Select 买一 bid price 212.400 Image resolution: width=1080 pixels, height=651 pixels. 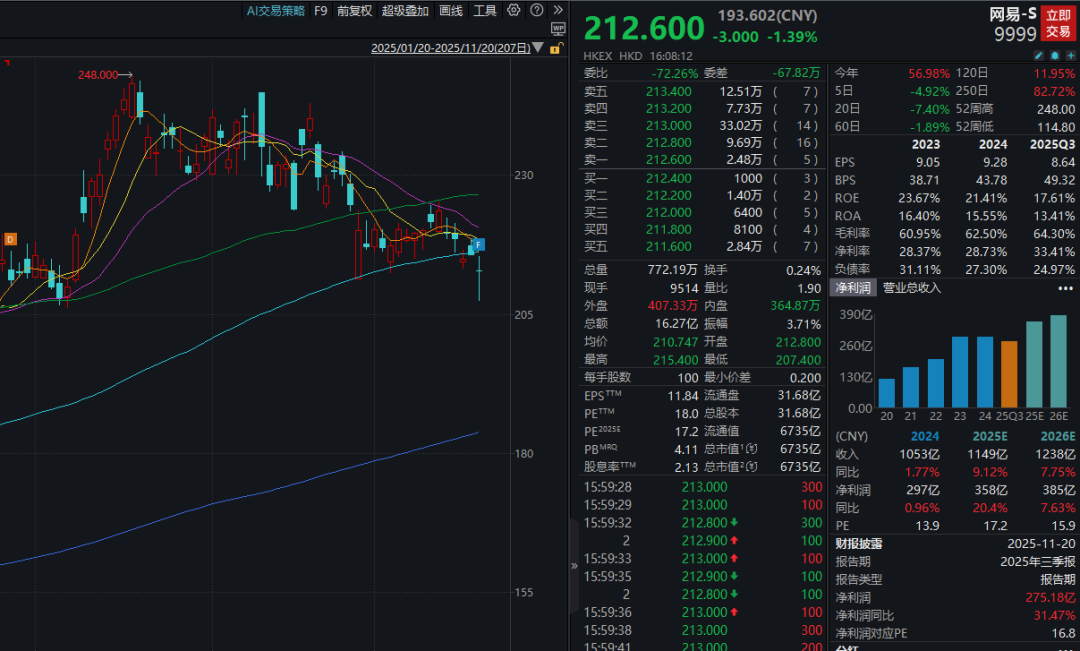coord(669,178)
